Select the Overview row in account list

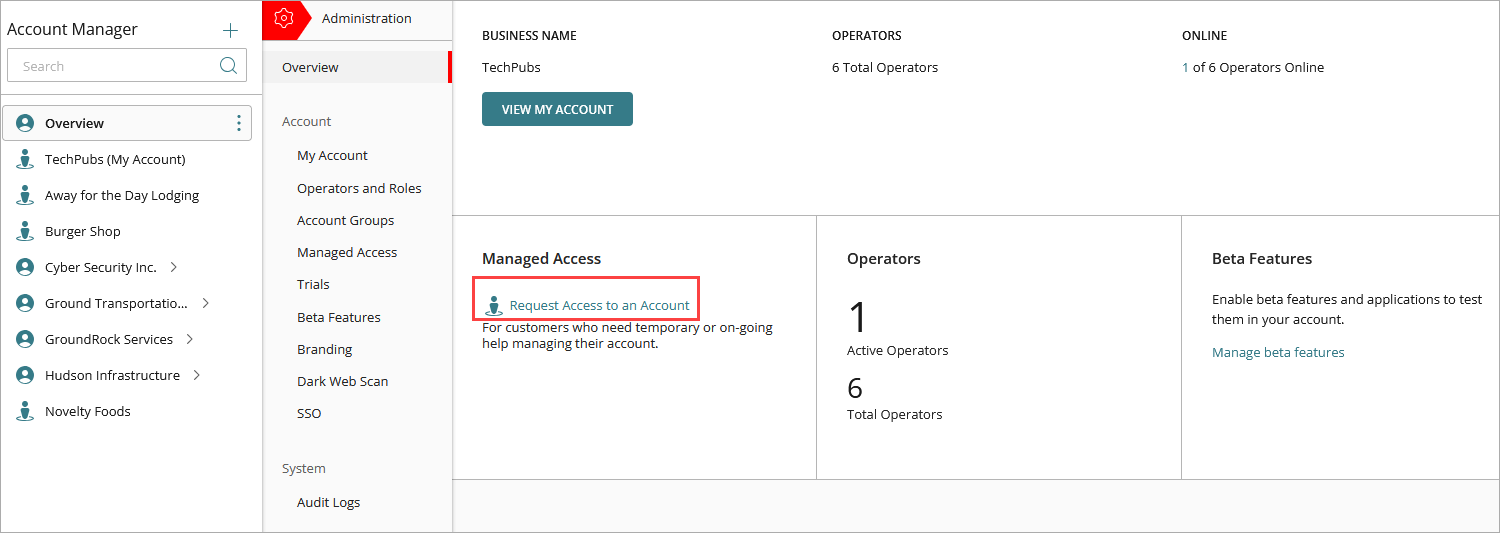tap(127, 123)
